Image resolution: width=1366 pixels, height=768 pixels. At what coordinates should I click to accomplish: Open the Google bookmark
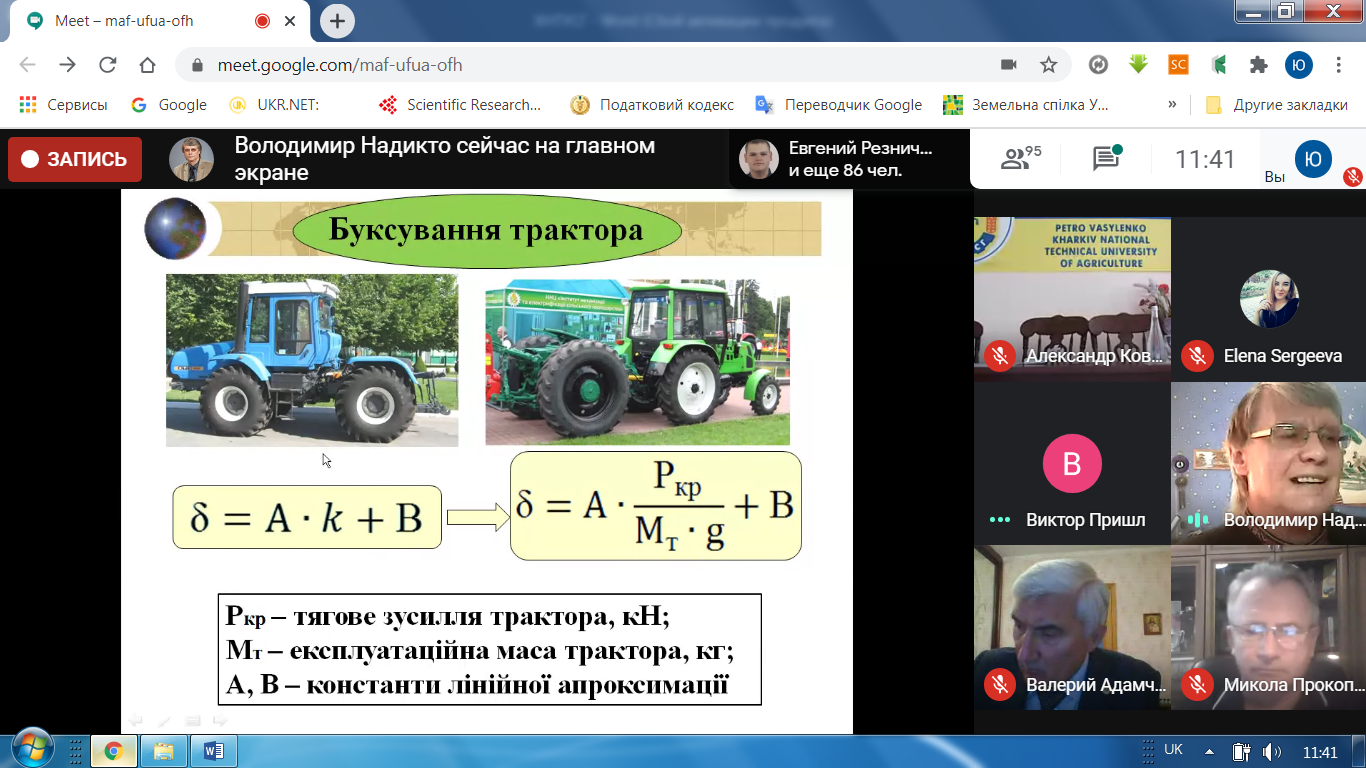click(169, 105)
